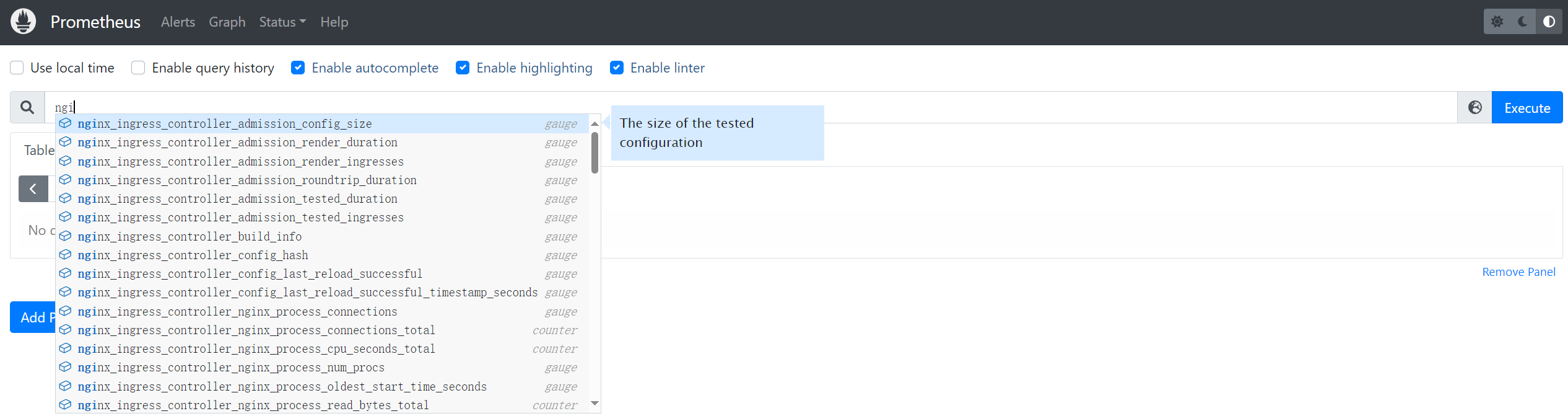This screenshot has width=1568, height=416.
Task: Click the left chevron time button
Action: pyautogui.click(x=33, y=188)
